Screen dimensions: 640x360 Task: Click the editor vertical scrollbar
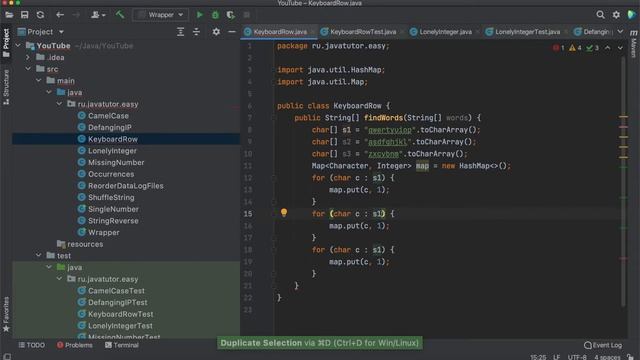click(623, 182)
